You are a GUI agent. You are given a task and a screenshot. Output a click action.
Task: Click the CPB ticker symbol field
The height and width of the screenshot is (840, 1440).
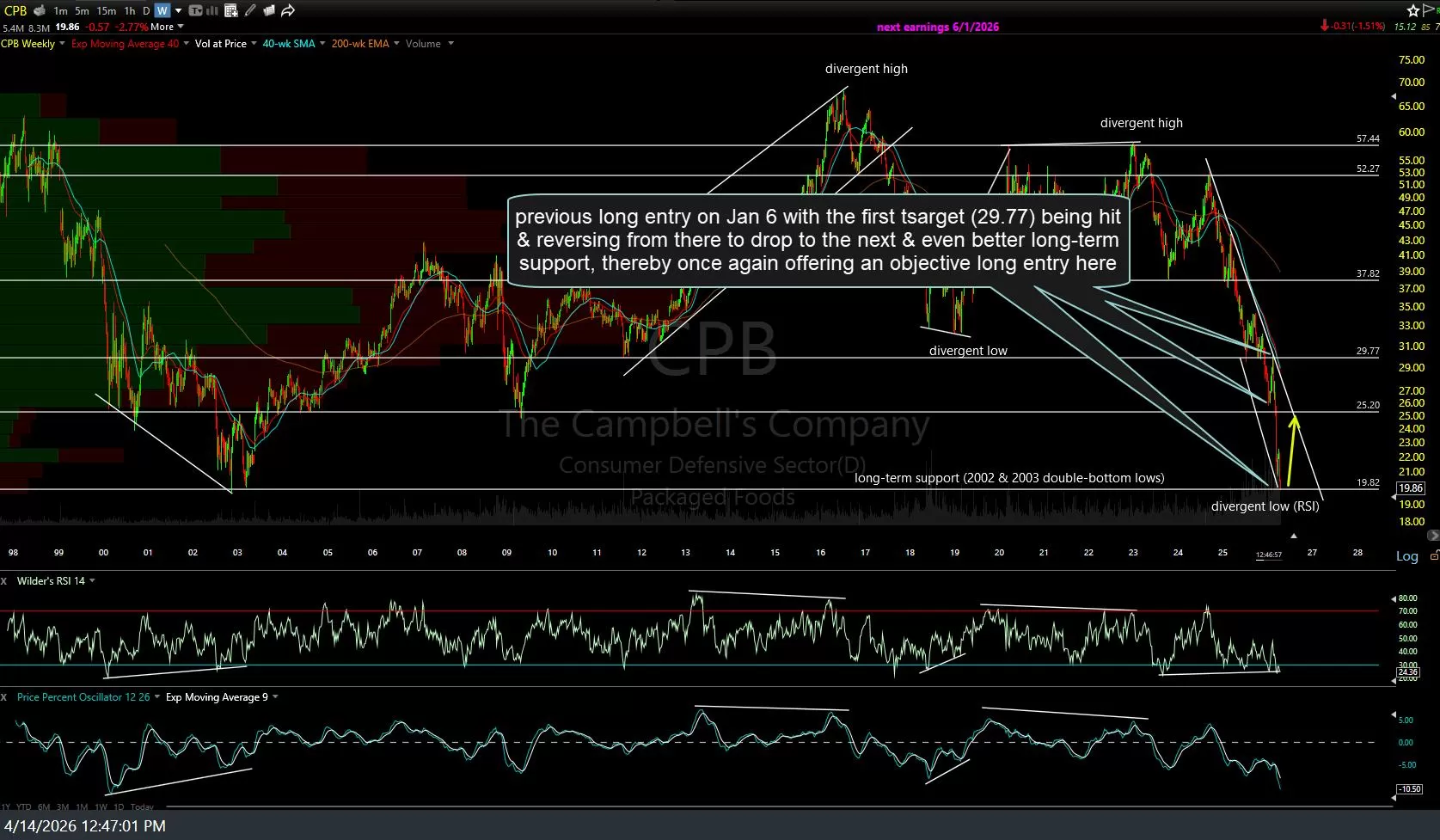(x=15, y=11)
